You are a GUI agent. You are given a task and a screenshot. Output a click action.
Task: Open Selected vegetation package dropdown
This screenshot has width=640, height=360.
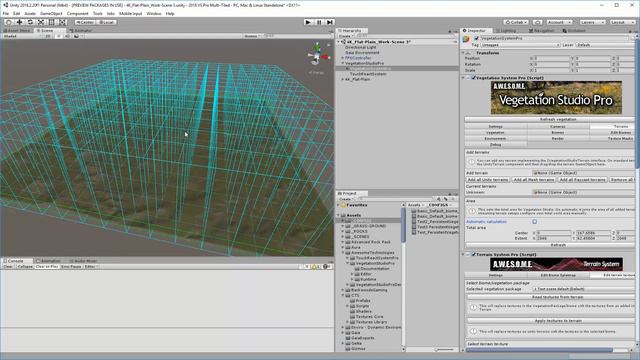pyautogui.click(x=584, y=289)
